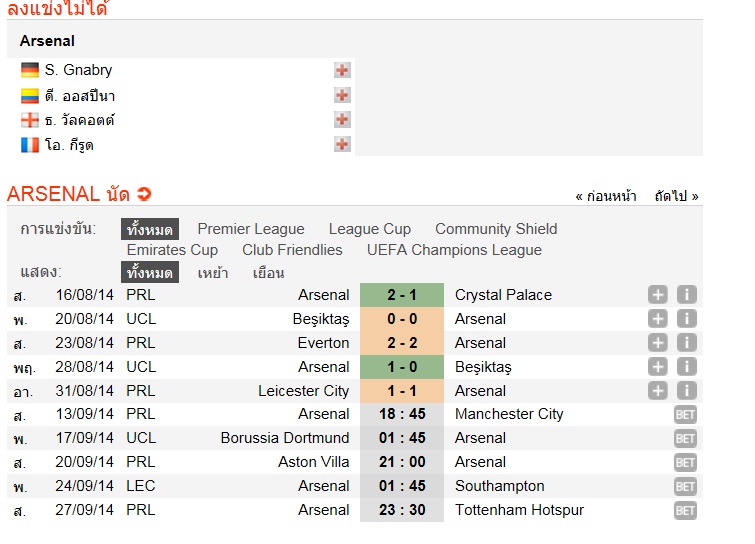755x544 pixels.
Task: Click injury icon next to S. Gnabry
Action: coord(342,70)
